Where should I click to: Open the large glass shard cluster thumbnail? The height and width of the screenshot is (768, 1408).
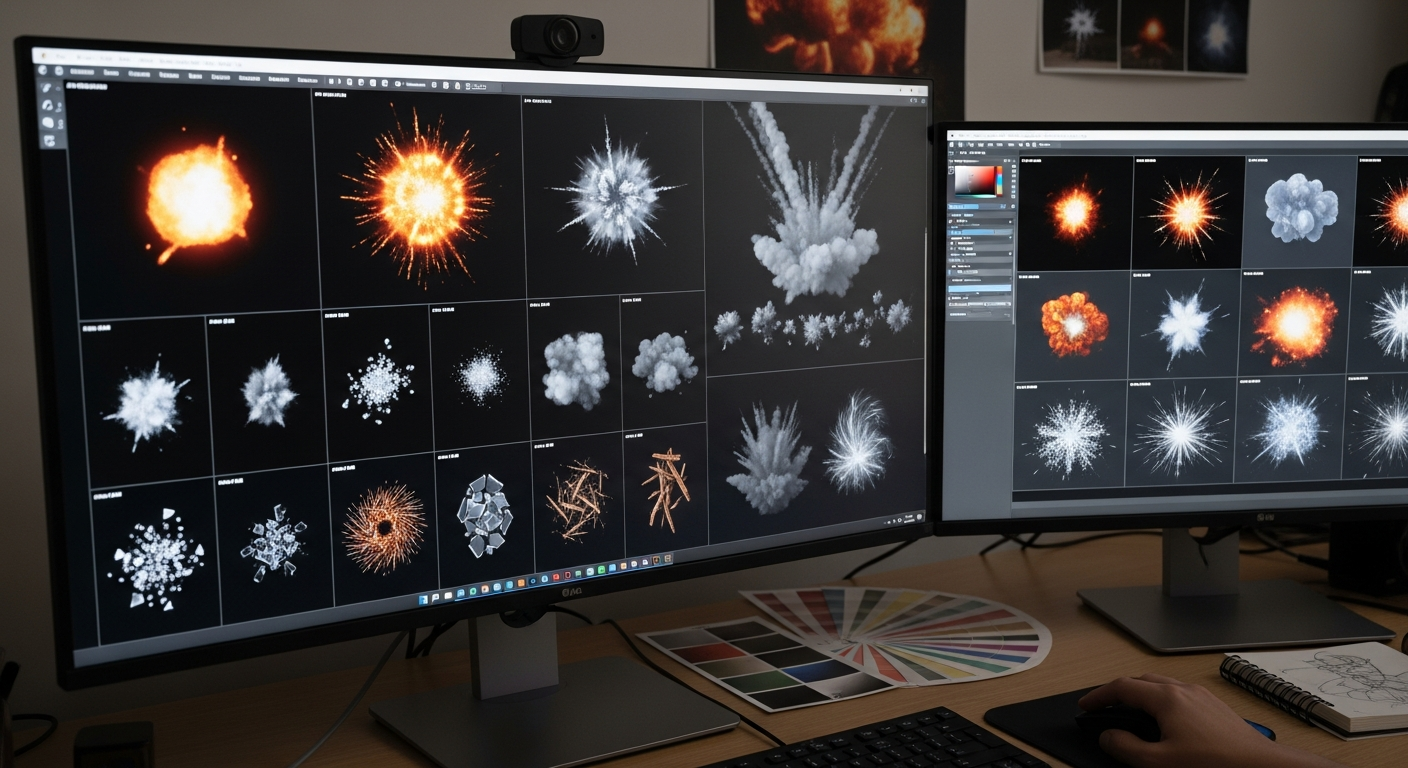pyautogui.click(x=485, y=515)
